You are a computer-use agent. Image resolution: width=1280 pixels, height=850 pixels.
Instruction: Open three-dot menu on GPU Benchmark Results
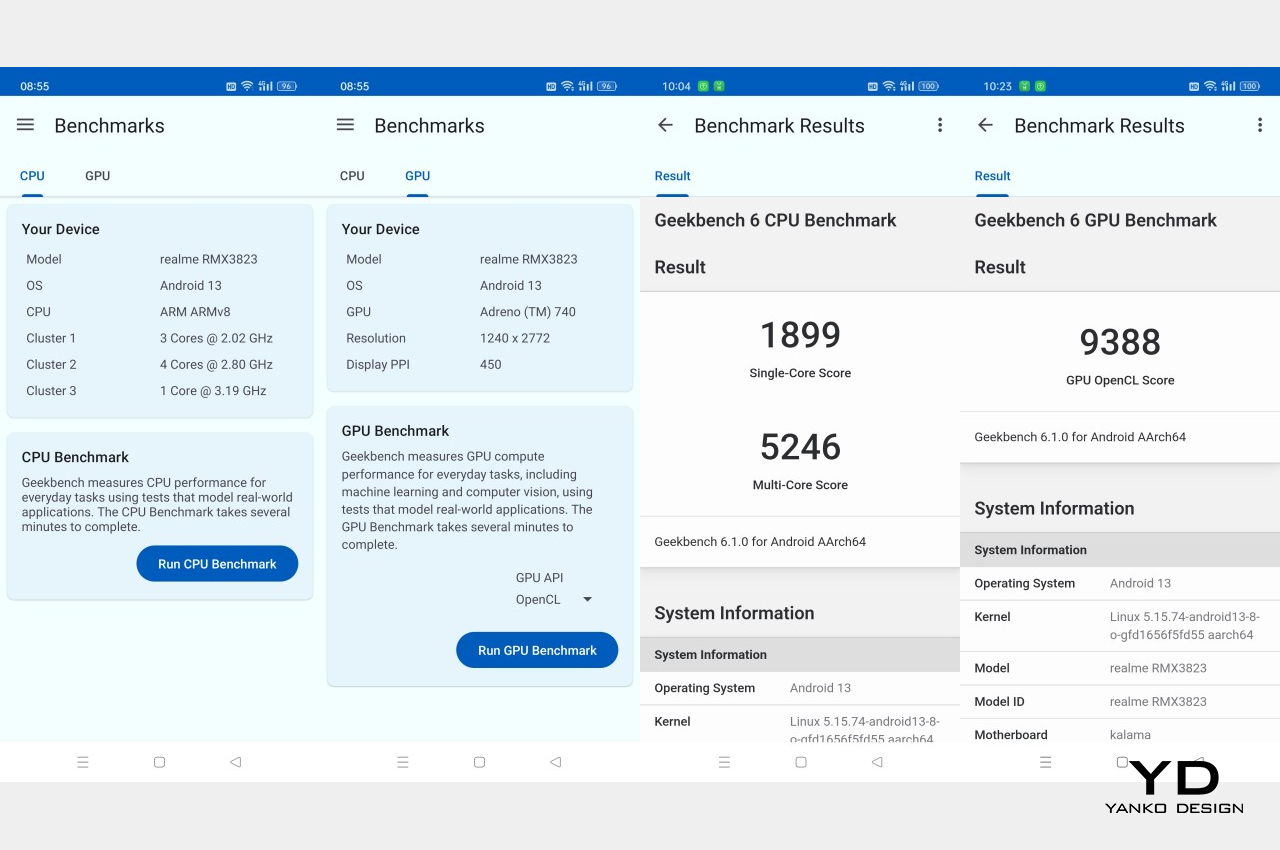point(1259,125)
